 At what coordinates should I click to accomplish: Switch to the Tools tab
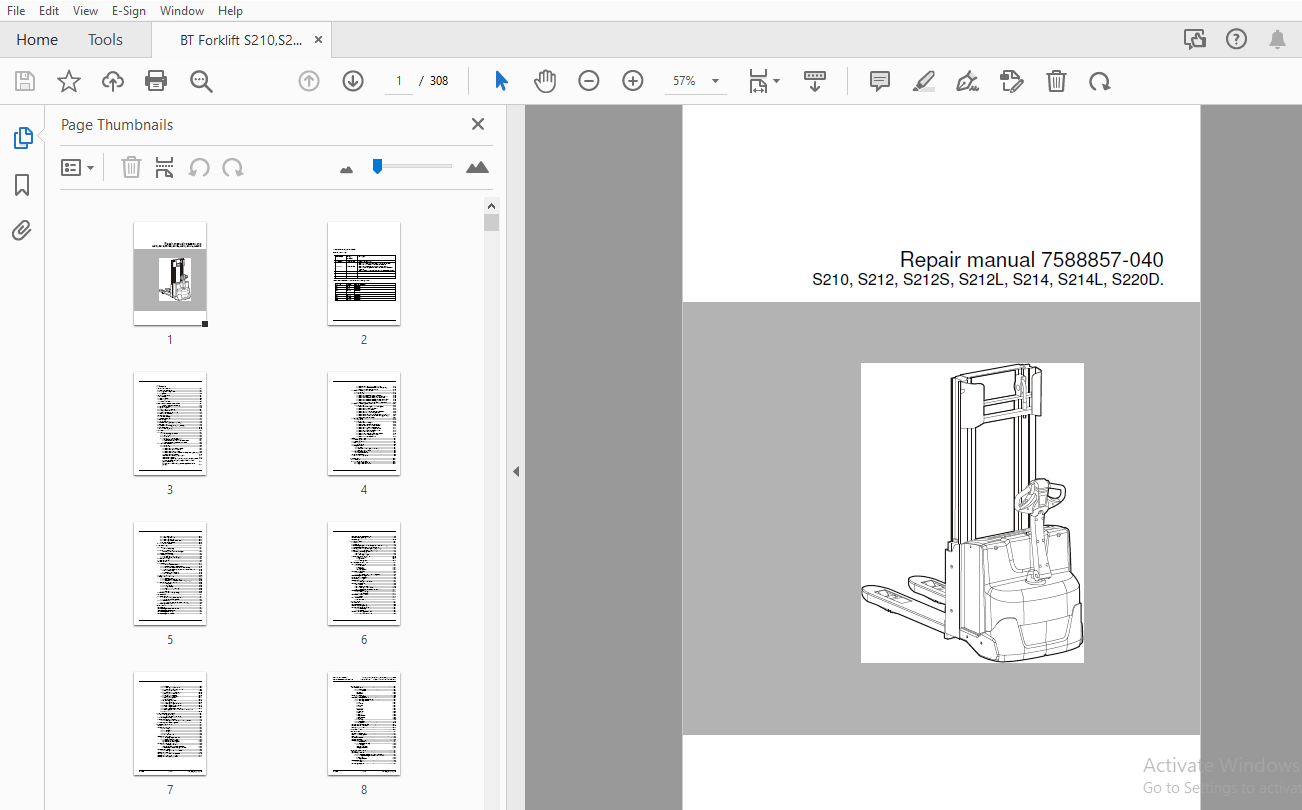[x=105, y=40]
